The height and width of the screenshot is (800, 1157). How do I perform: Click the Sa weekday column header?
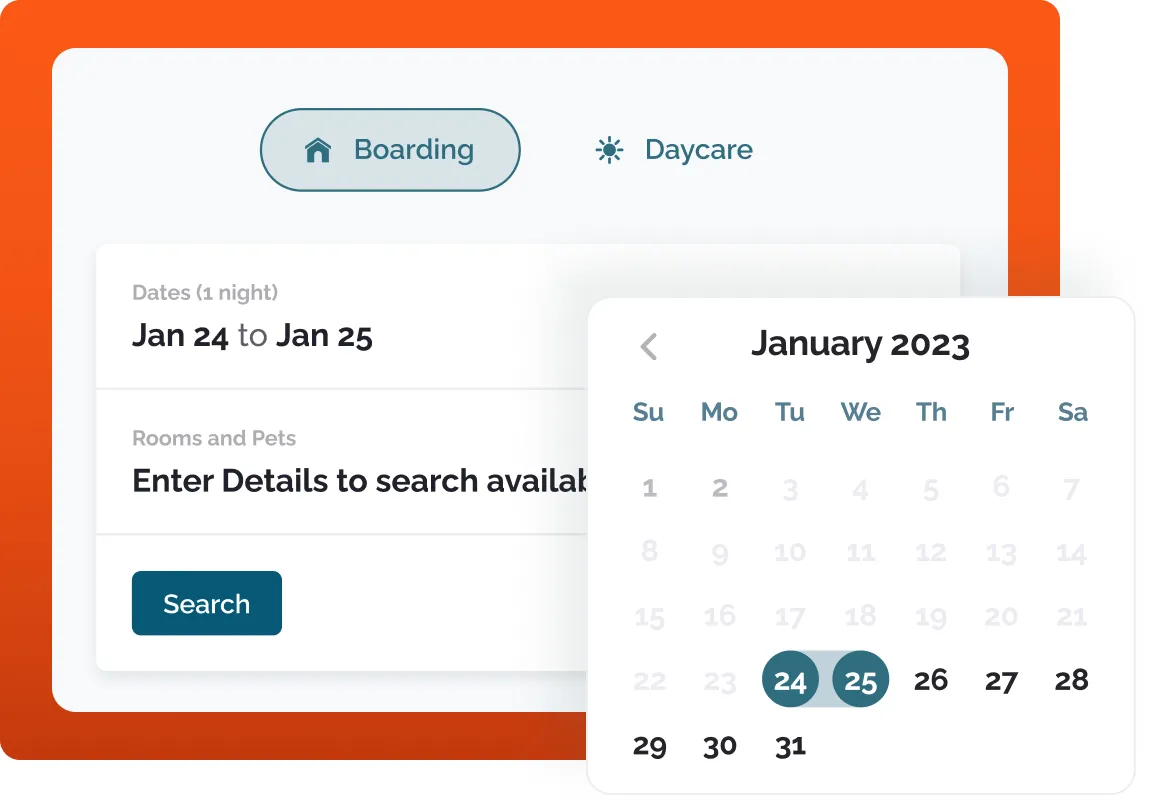pos(1071,412)
